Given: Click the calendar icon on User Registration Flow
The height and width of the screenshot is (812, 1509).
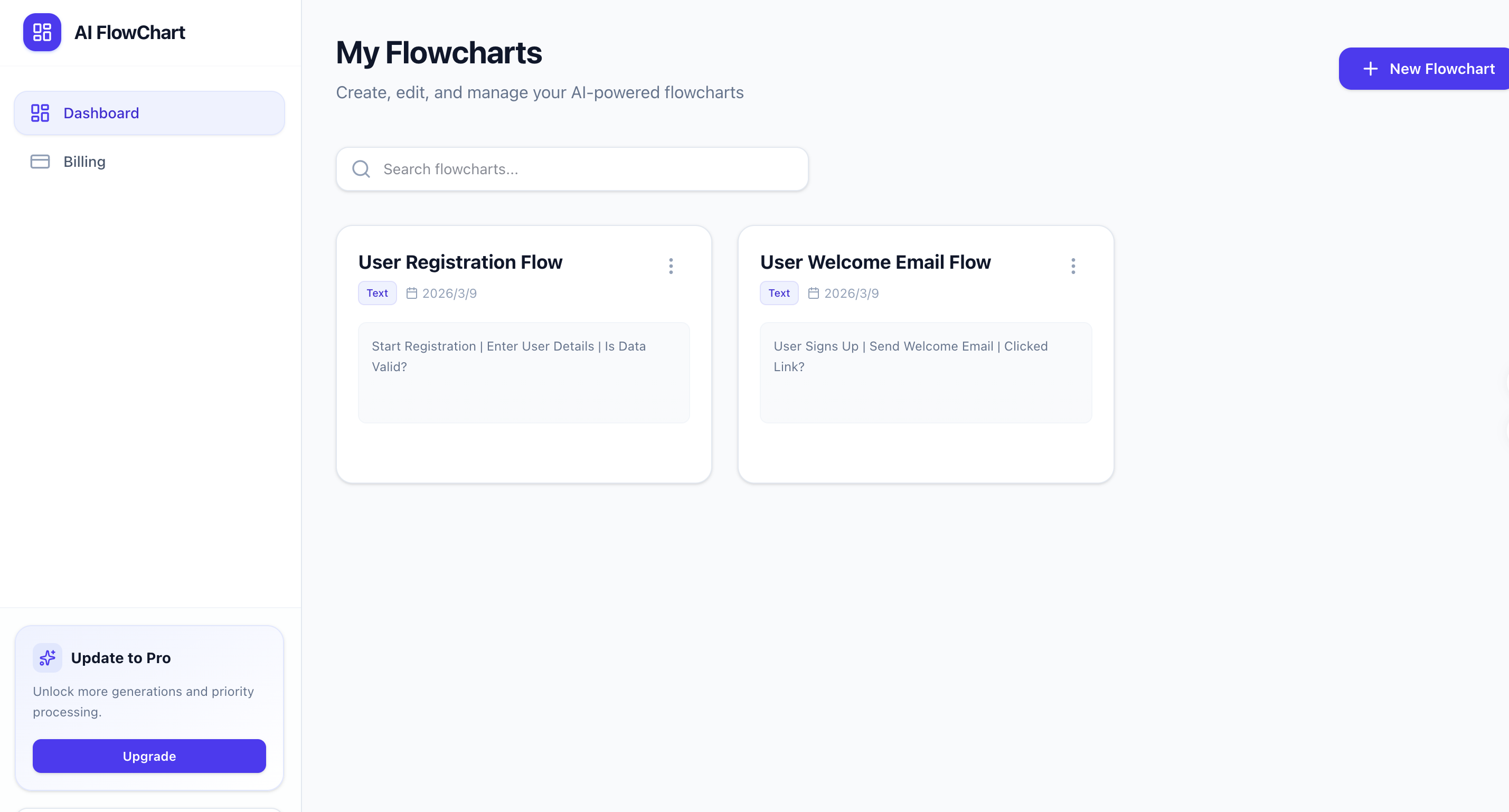Looking at the screenshot, I should (412, 293).
